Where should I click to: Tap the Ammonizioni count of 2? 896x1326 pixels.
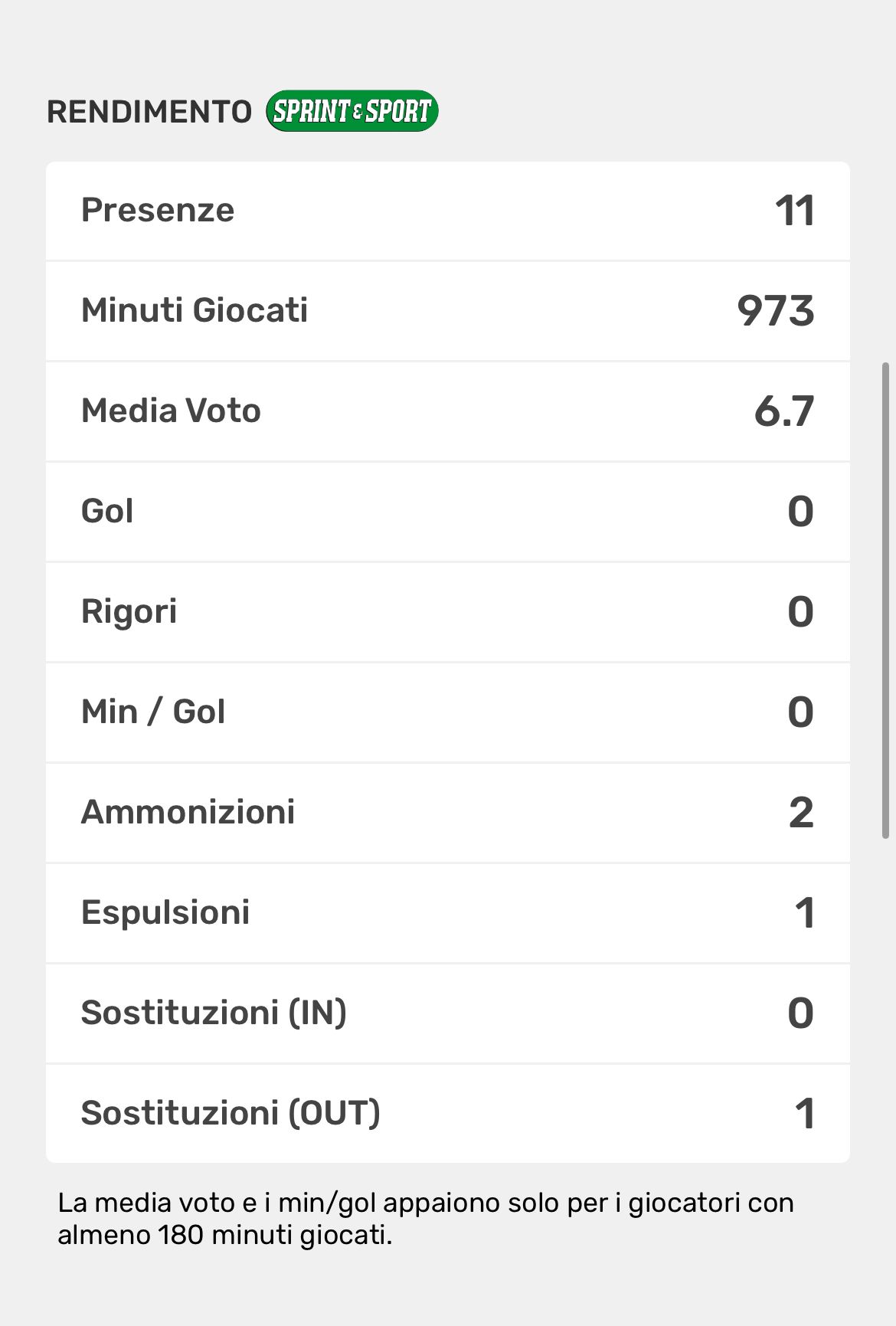coord(801,813)
